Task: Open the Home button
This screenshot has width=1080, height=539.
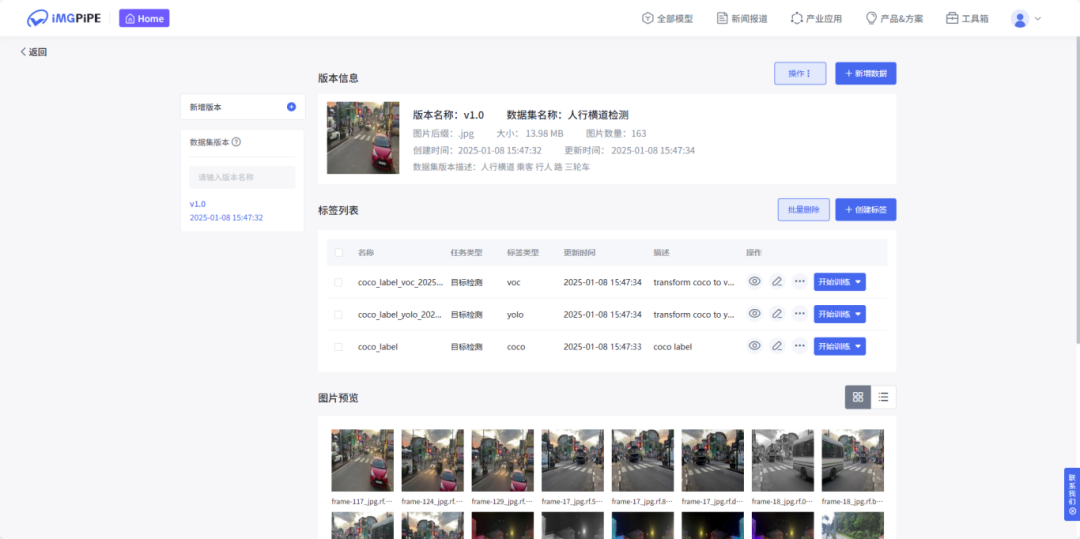Action: [x=144, y=19]
